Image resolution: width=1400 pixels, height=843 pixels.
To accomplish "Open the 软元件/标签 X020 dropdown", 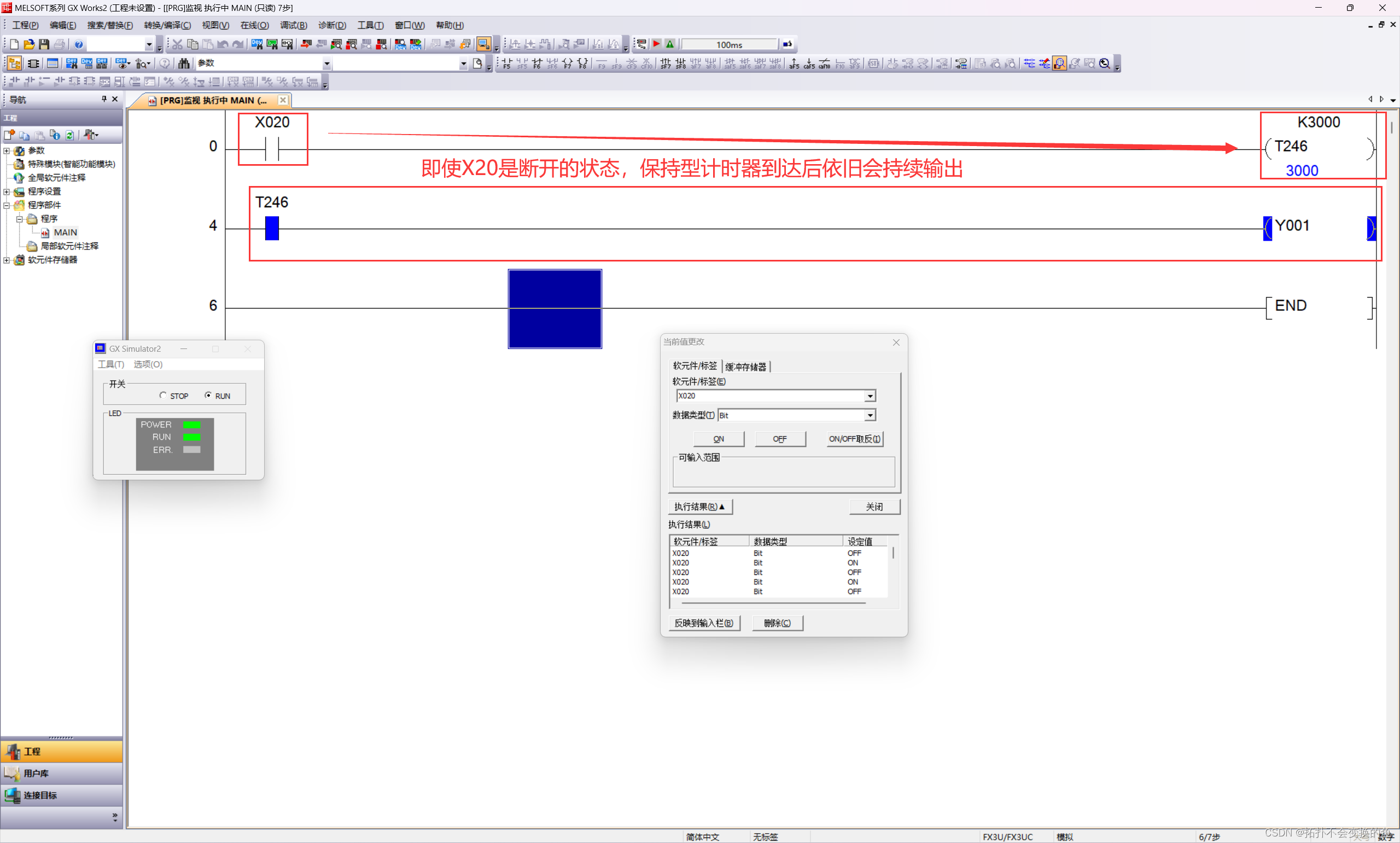I will coord(870,396).
